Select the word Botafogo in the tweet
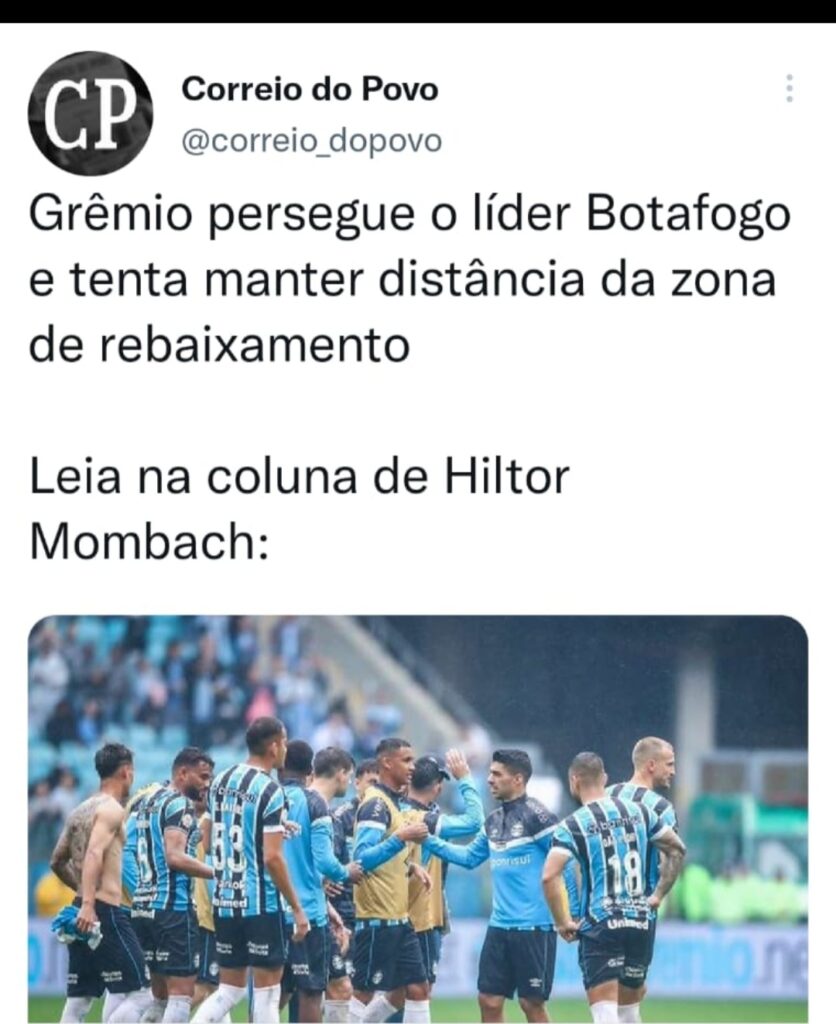This screenshot has height=1024, width=836. point(688,215)
